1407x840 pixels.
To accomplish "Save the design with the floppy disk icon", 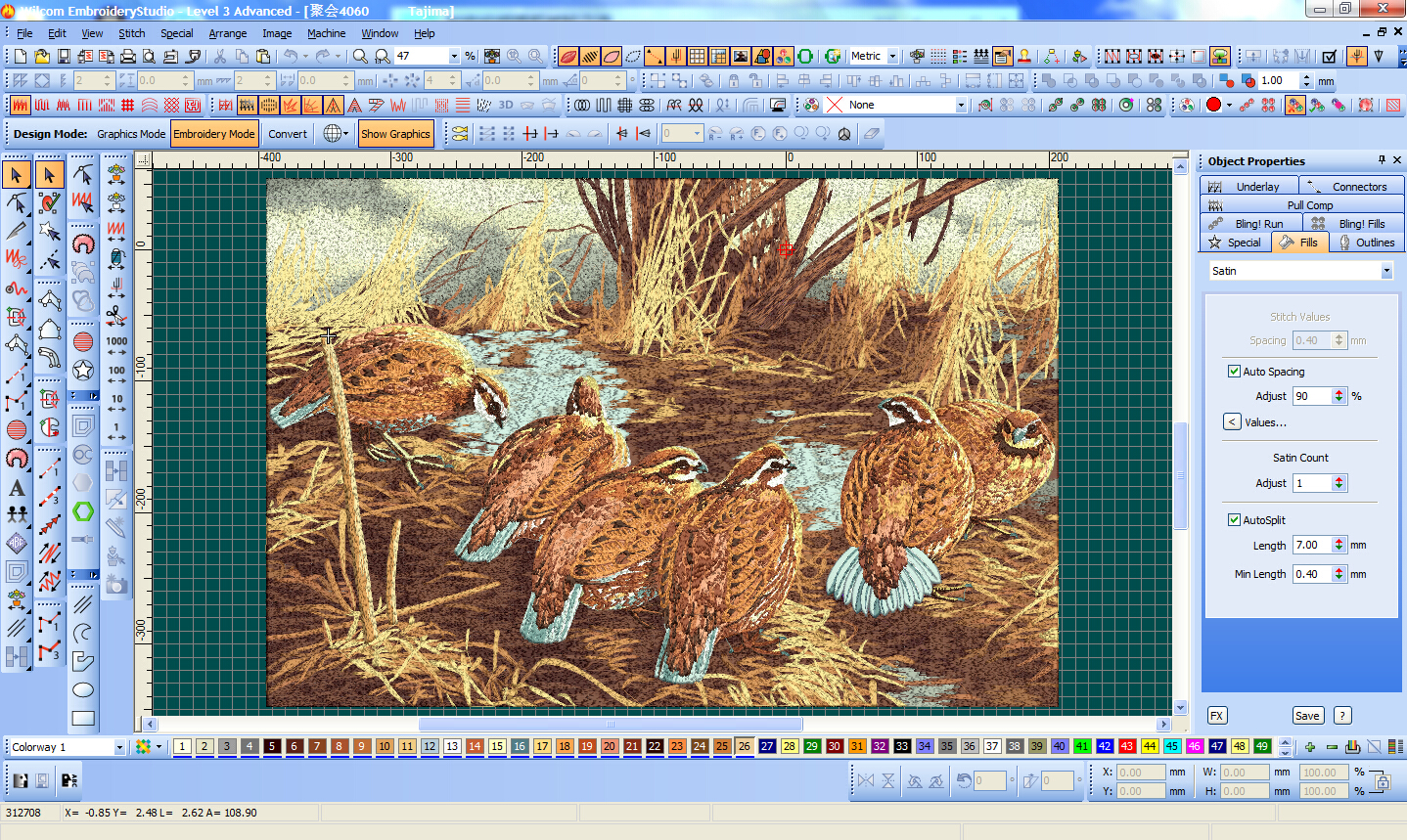I will click(64, 57).
